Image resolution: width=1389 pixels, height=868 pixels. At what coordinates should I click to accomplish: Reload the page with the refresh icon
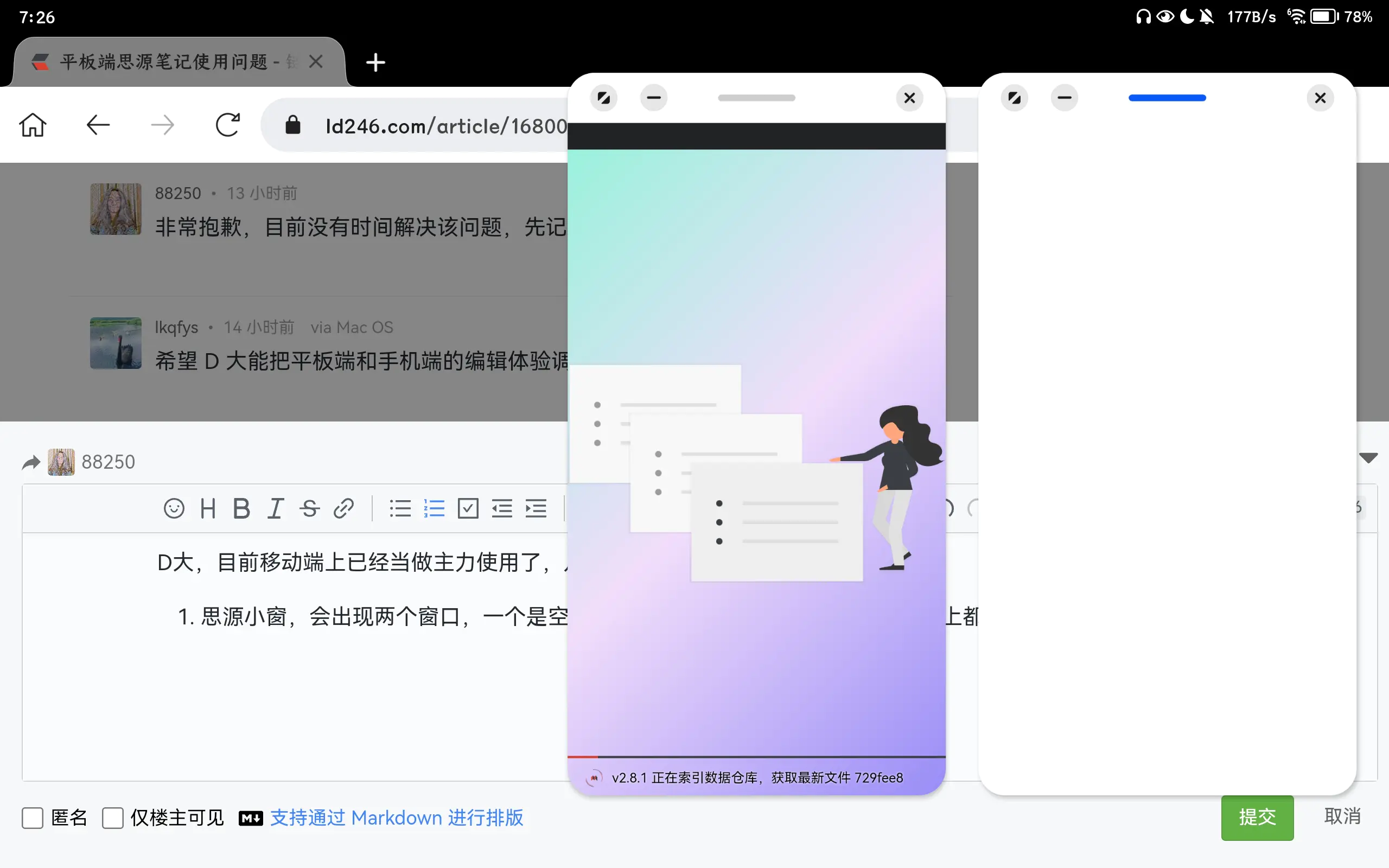click(227, 125)
